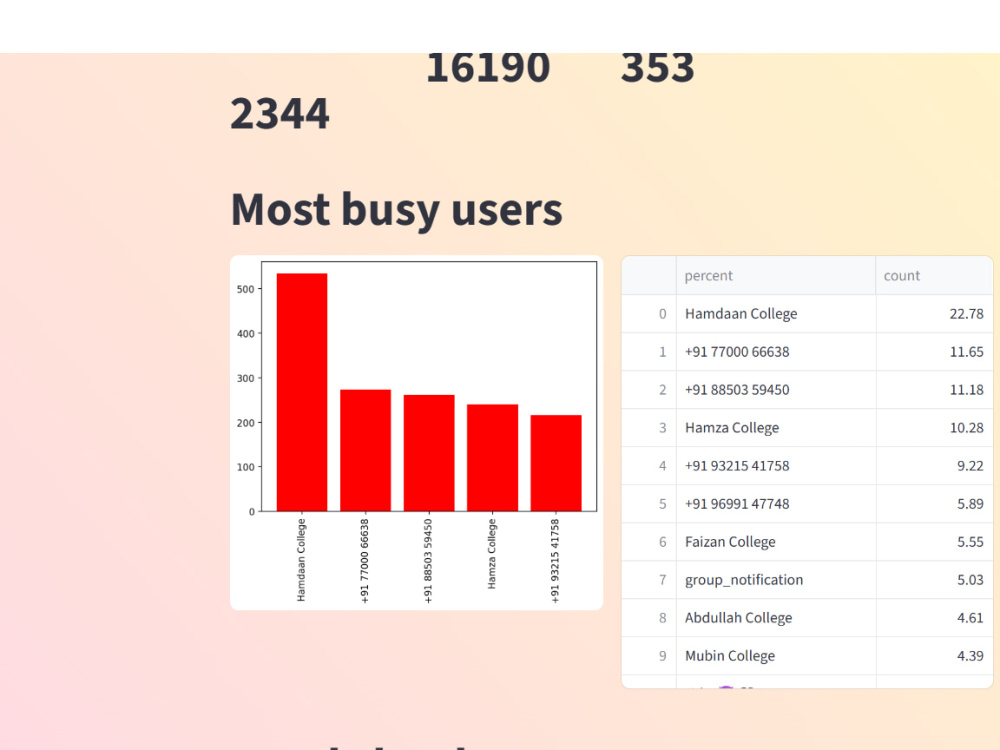Select the 'group_notification' table cell
This screenshot has height=750, width=1000.
coord(776,580)
